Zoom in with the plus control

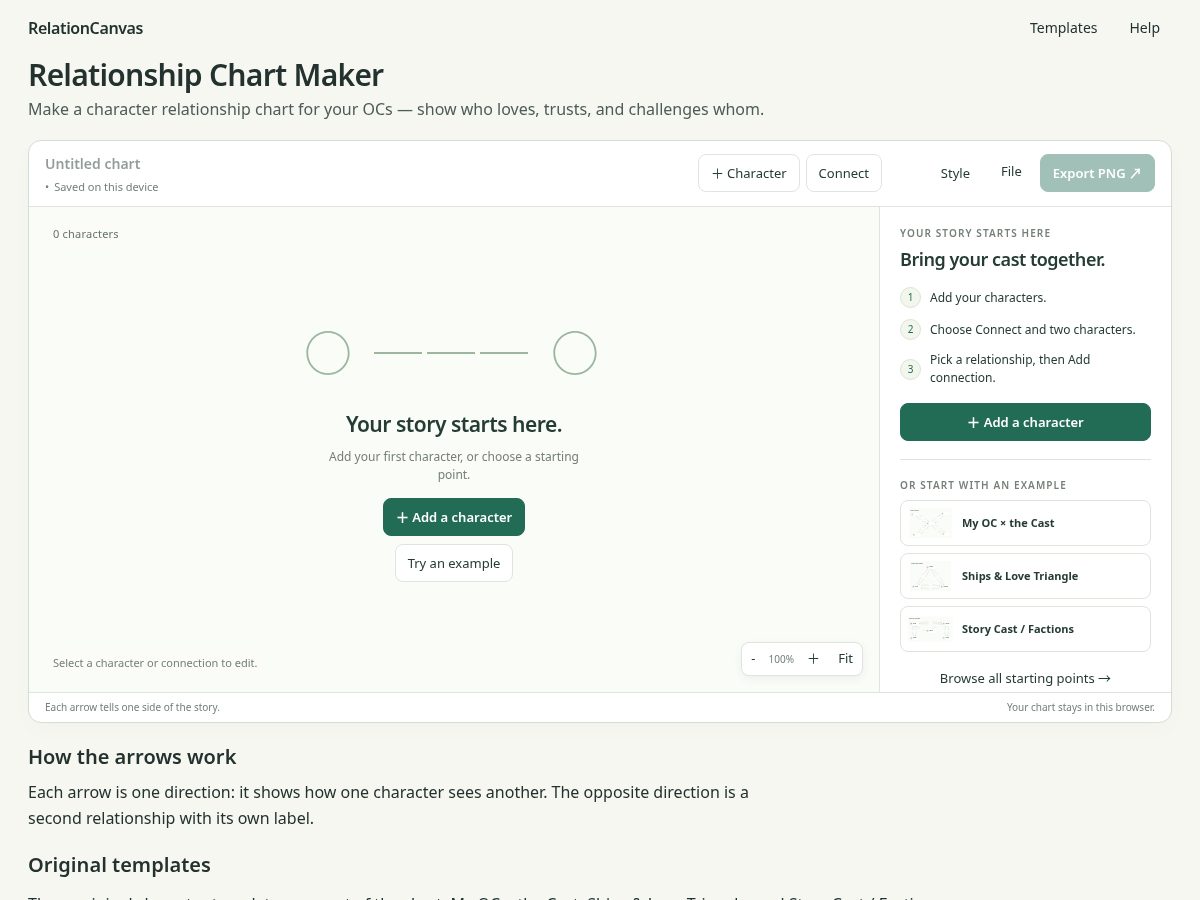(813, 658)
